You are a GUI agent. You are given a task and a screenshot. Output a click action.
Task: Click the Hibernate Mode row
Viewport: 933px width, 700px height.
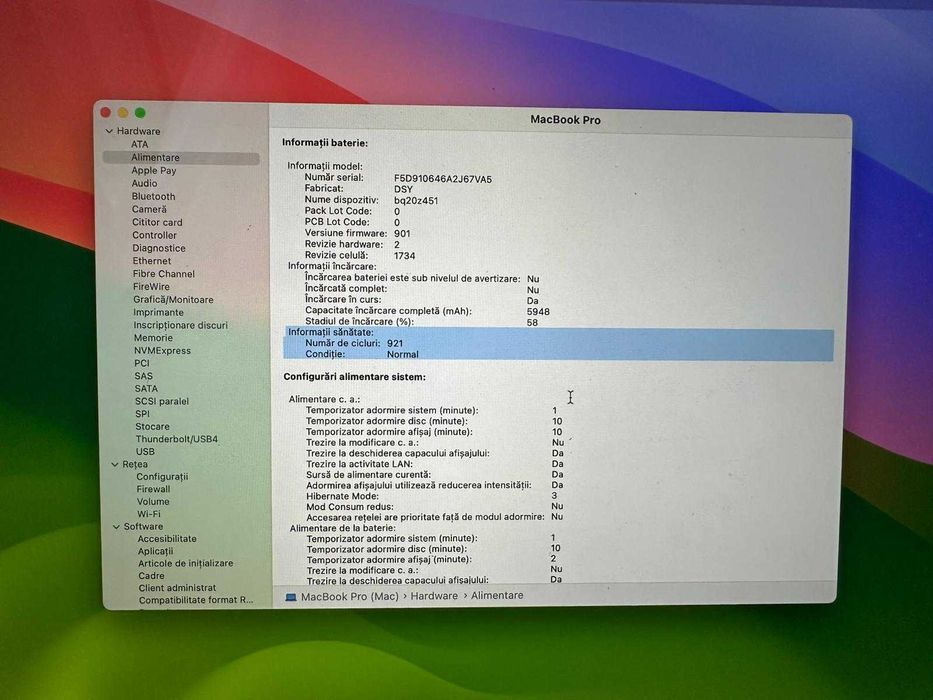coord(432,496)
